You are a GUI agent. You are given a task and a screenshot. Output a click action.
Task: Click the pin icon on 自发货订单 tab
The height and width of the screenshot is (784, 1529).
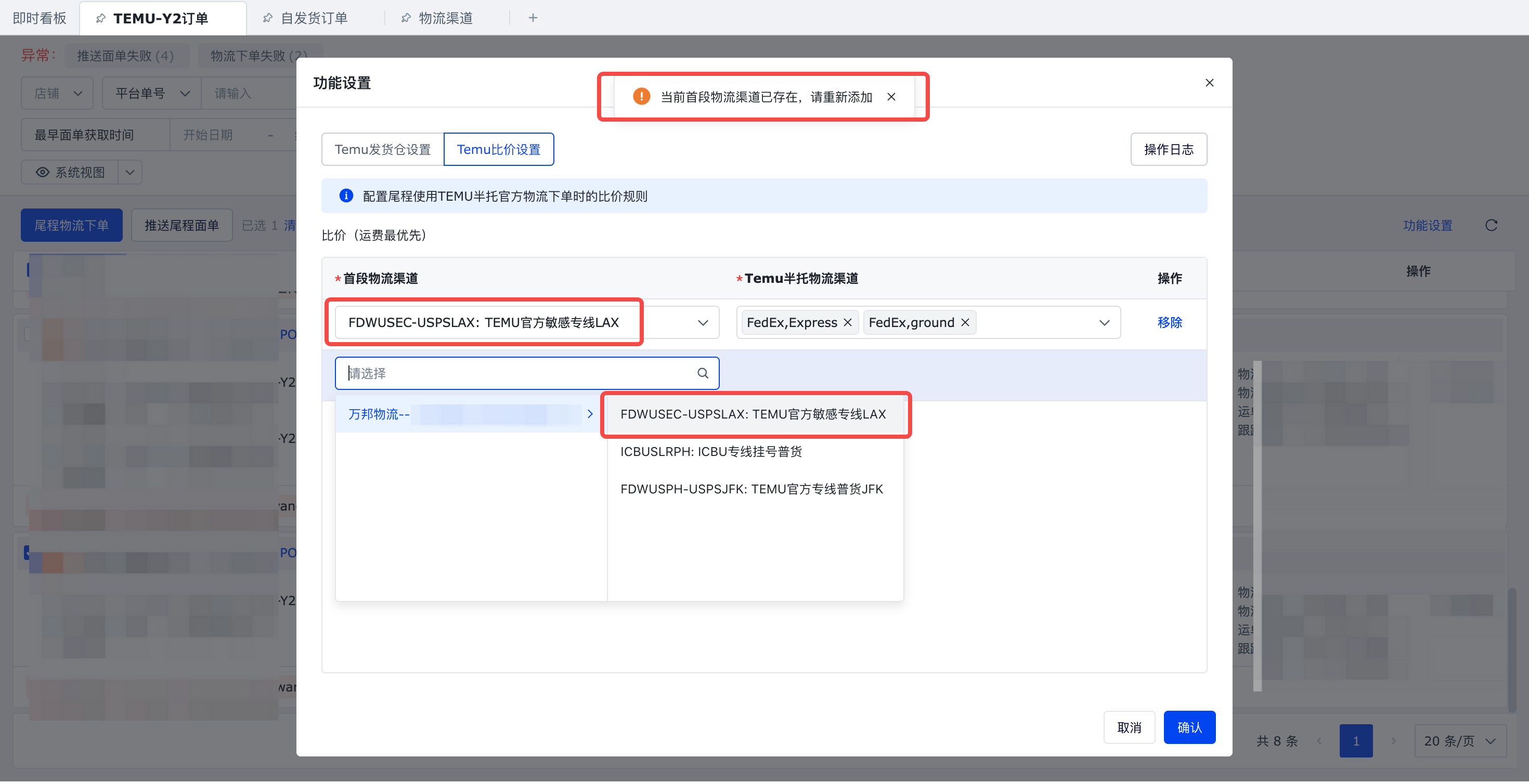point(268,18)
